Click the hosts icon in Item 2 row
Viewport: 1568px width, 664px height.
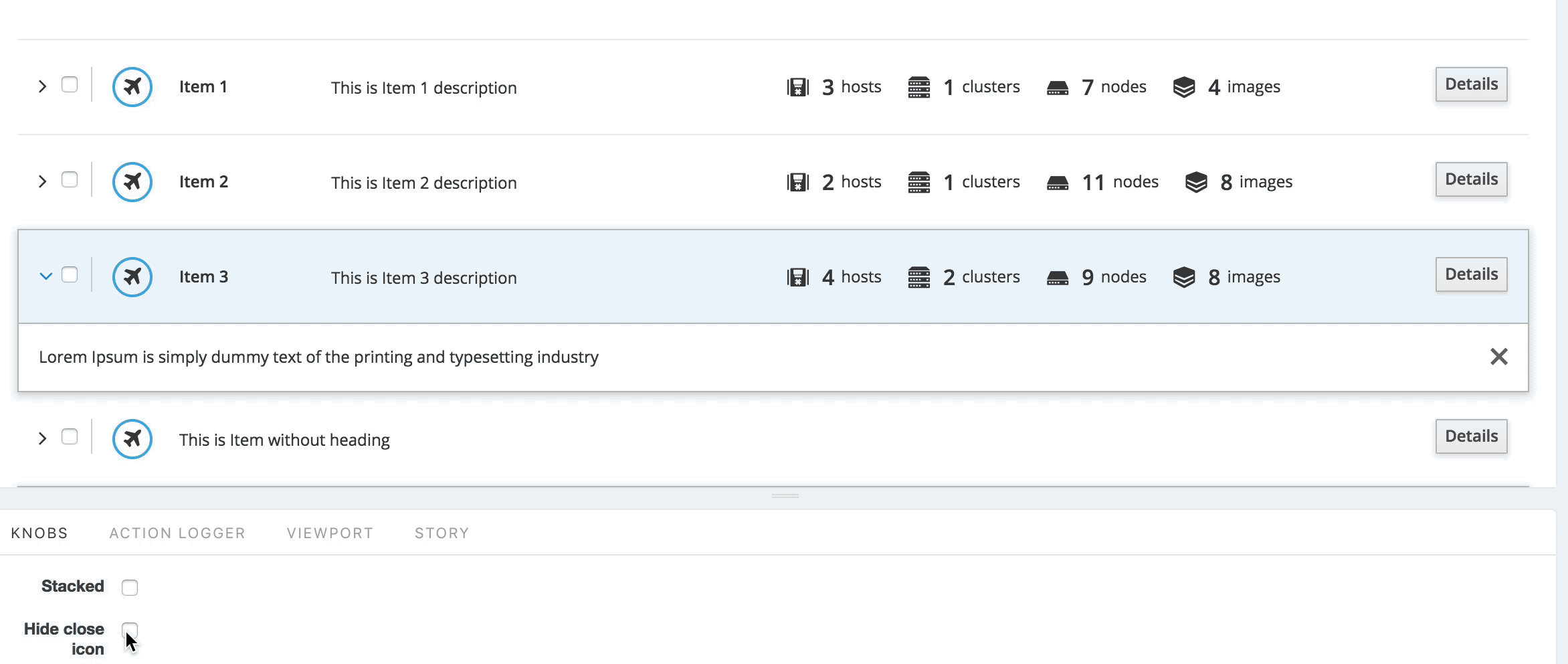click(x=798, y=182)
